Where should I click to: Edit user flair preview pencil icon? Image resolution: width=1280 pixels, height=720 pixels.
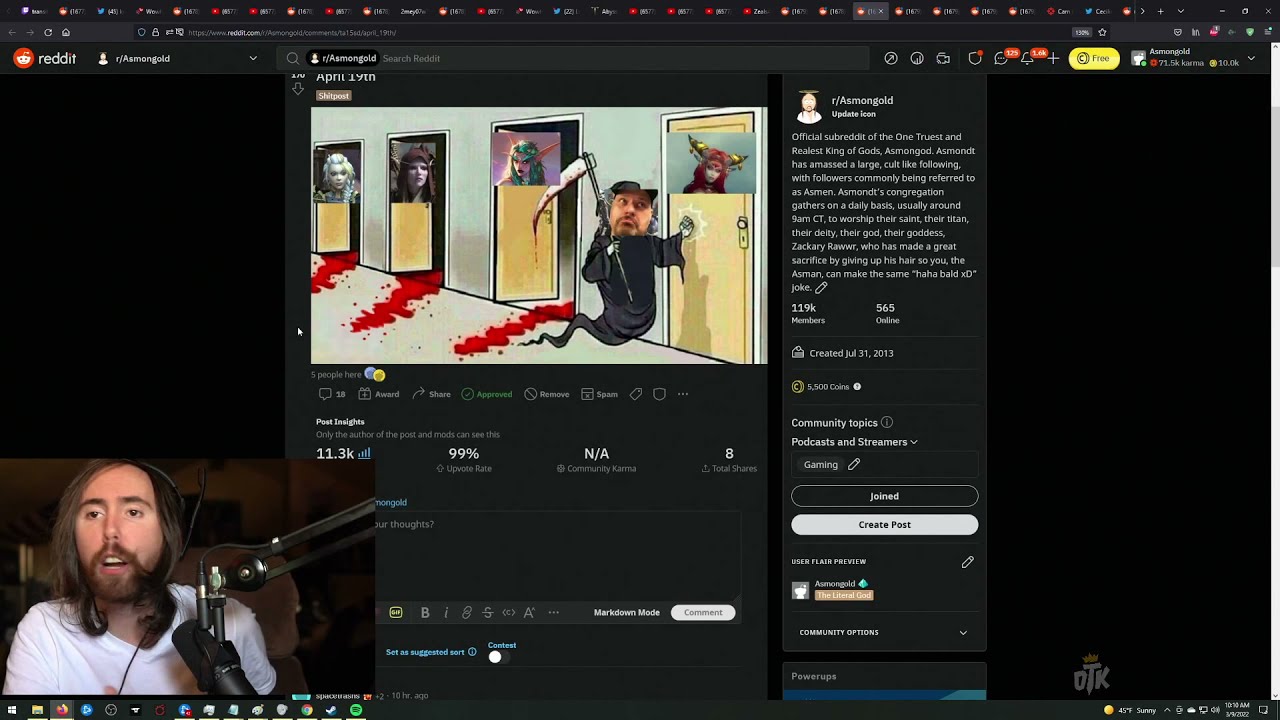[x=967, y=562]
